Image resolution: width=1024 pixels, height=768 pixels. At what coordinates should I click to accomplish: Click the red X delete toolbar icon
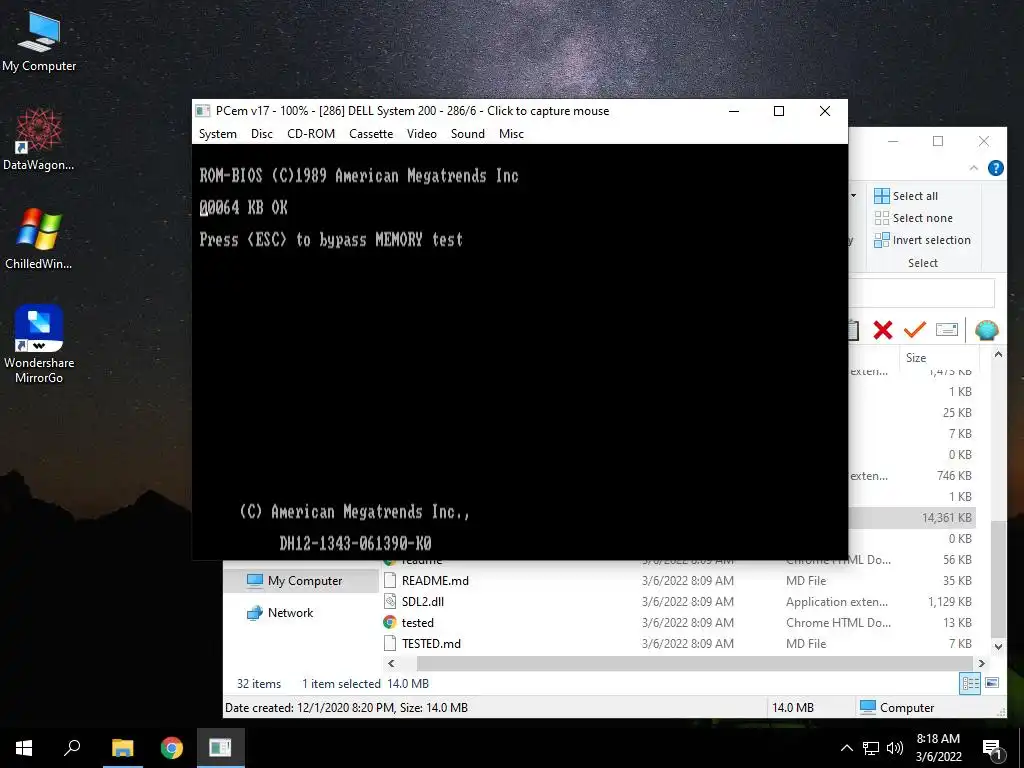click(x=883, y=330)
